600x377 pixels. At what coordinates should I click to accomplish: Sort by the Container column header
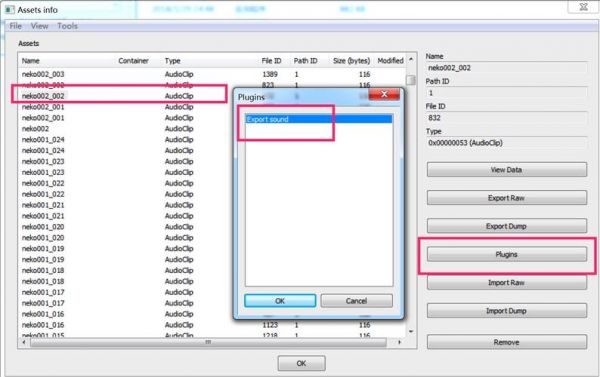tap(133, 61)
